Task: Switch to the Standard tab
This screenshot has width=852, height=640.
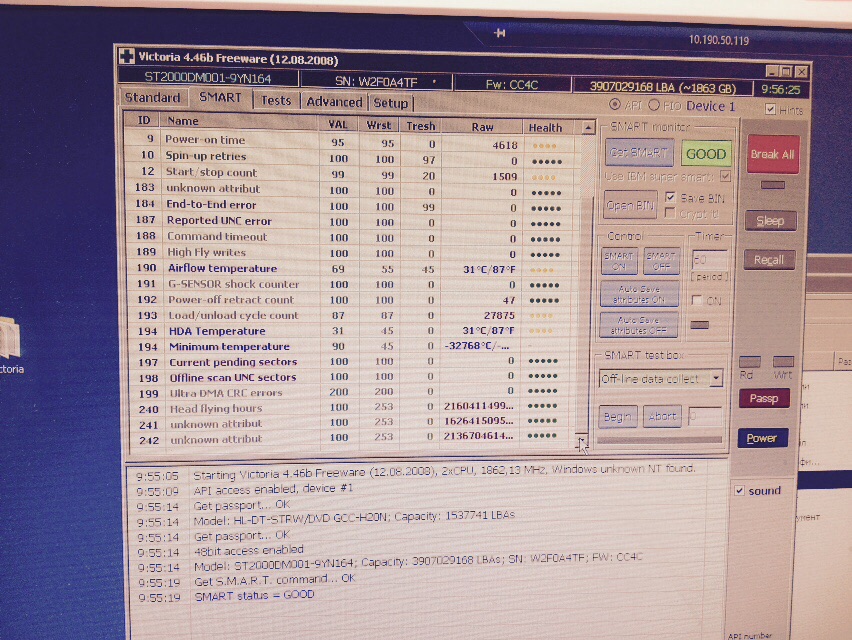Action: [x=153, y=98]
